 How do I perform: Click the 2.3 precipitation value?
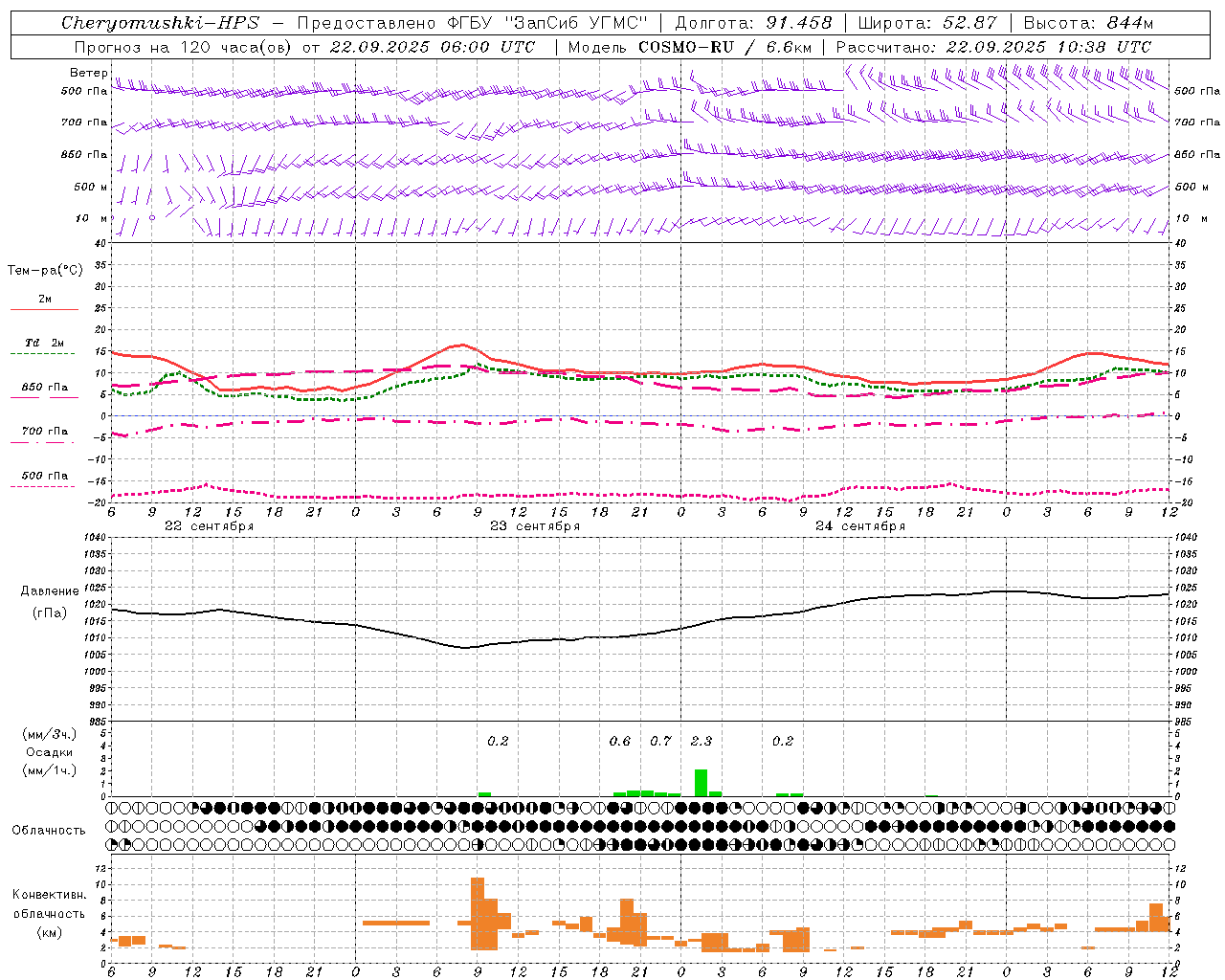(x=702, y=741)
